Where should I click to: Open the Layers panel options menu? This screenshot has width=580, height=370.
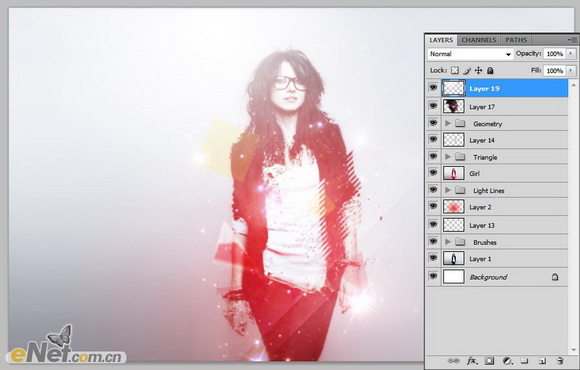[573, 40]
